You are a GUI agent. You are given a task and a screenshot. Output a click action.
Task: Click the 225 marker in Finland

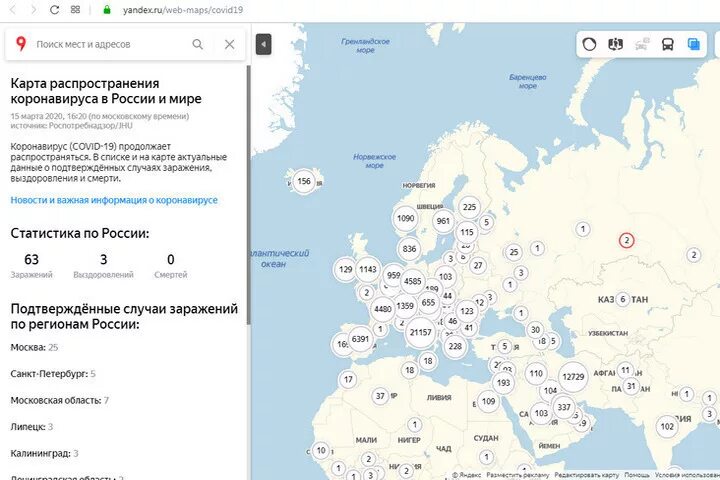click(x=469, y=207)
